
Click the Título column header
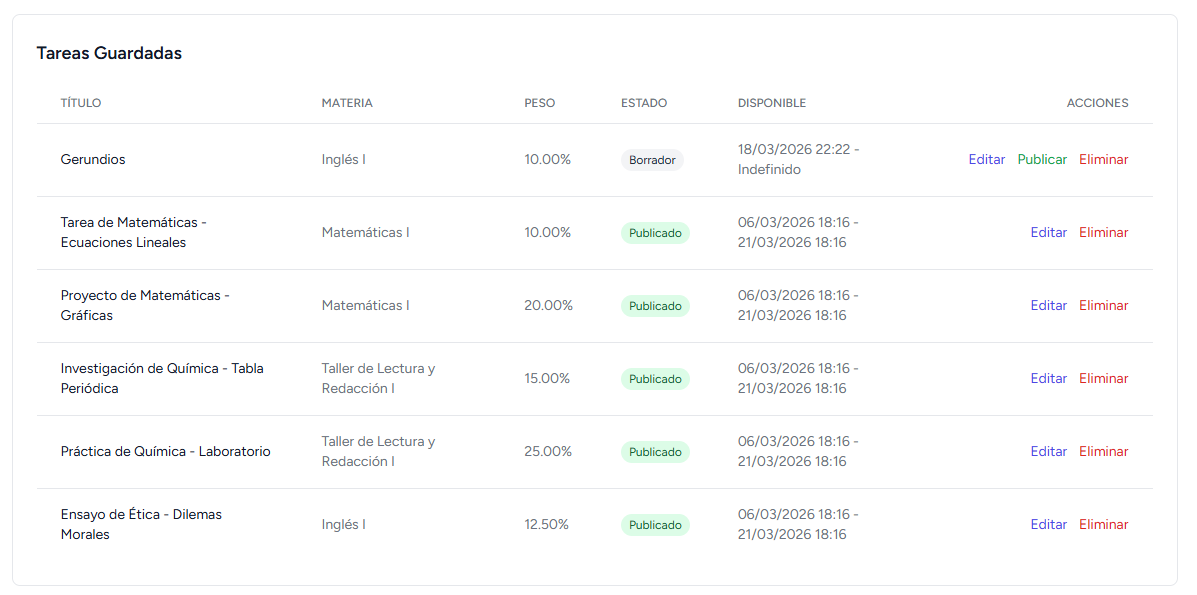point(81,103)
